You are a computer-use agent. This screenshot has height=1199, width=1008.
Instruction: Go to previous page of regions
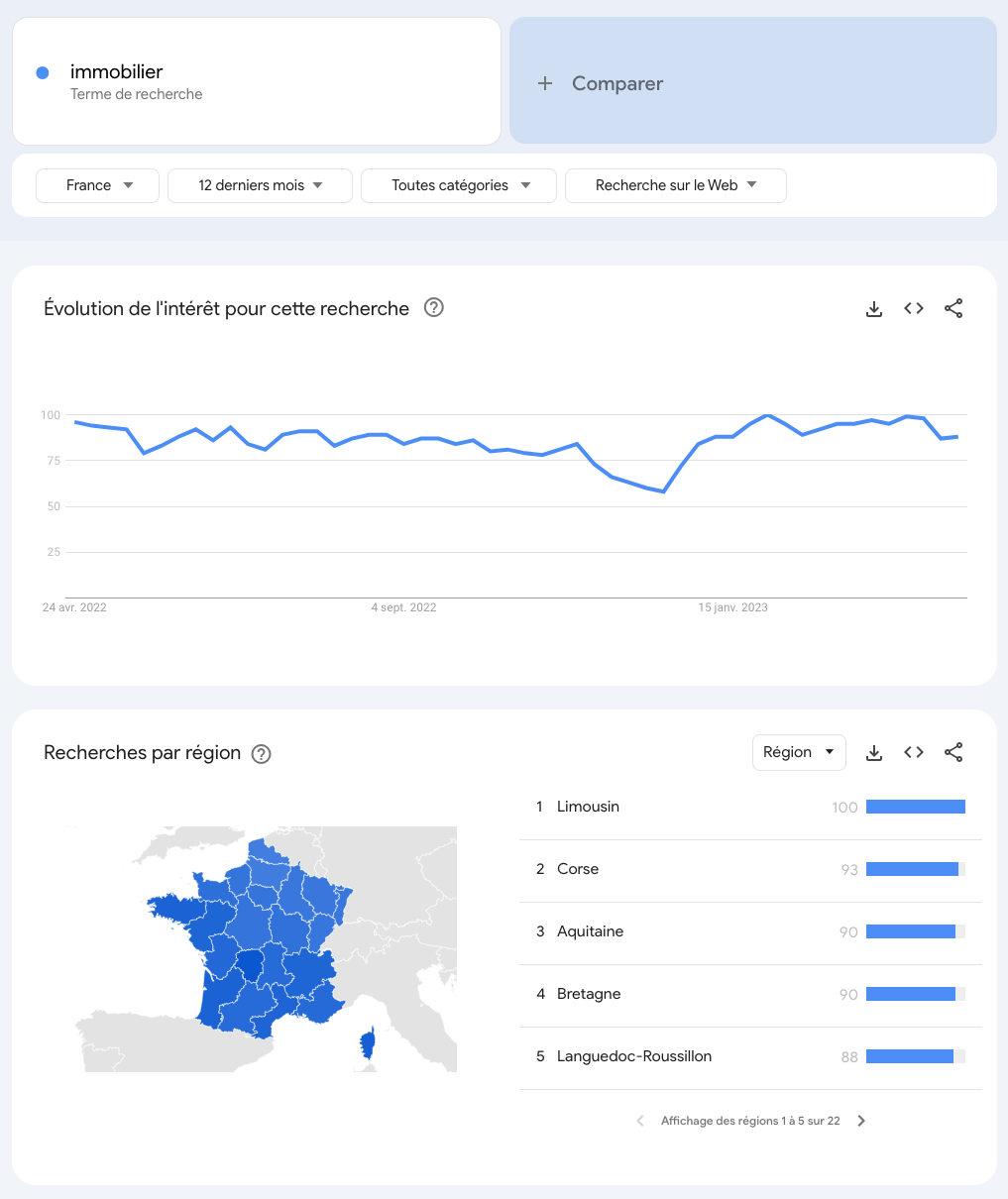640,1121
